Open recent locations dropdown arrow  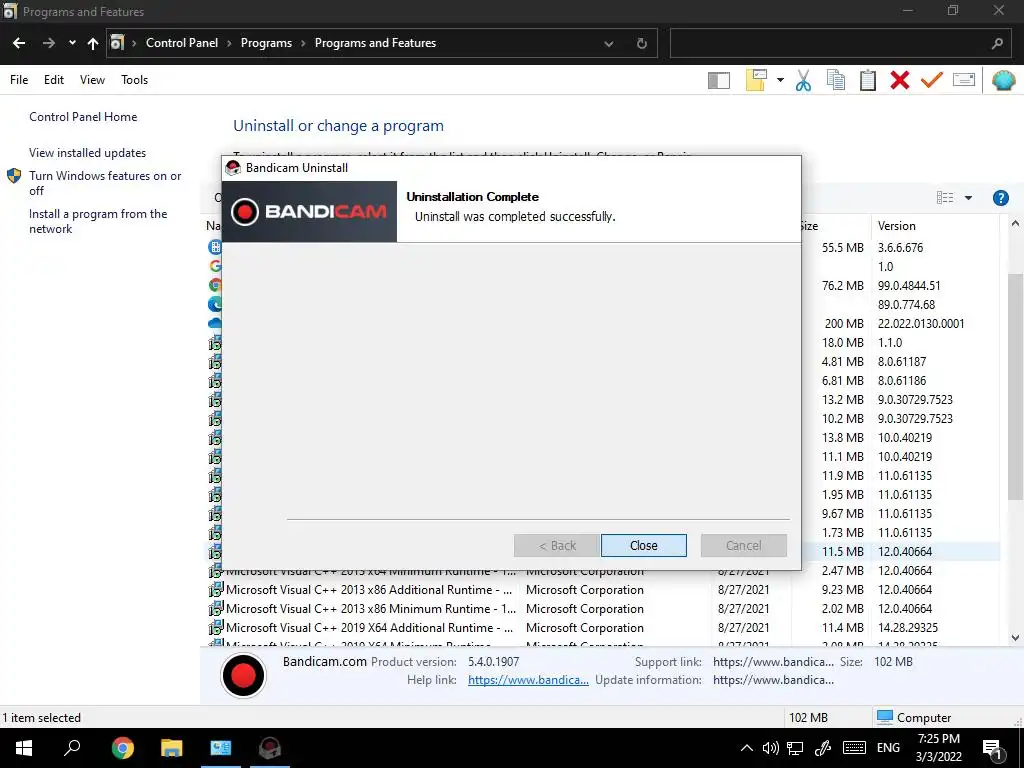(x=72, y=43)
